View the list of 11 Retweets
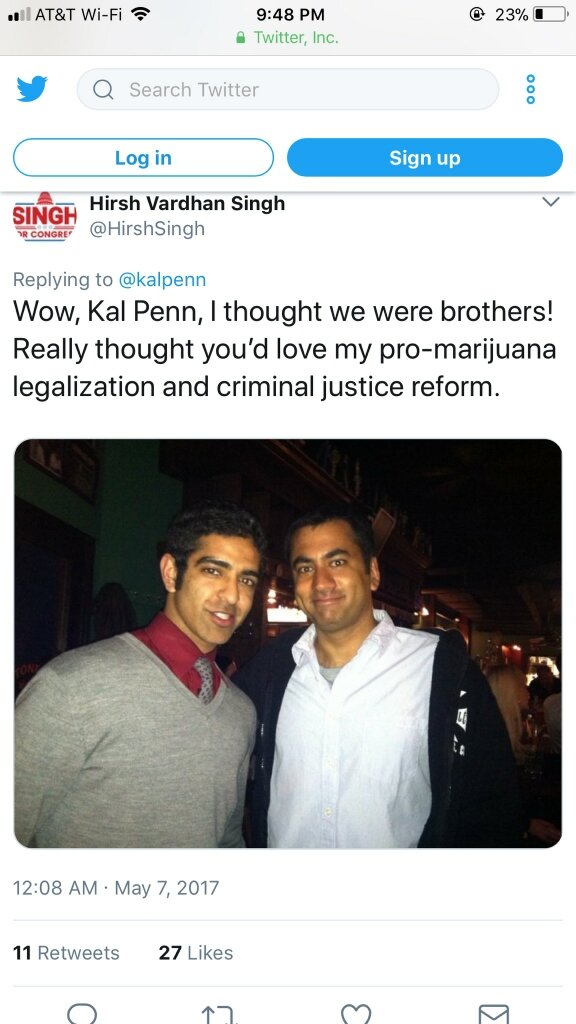This screenshot has width=576, height=1024. point(66,953)
